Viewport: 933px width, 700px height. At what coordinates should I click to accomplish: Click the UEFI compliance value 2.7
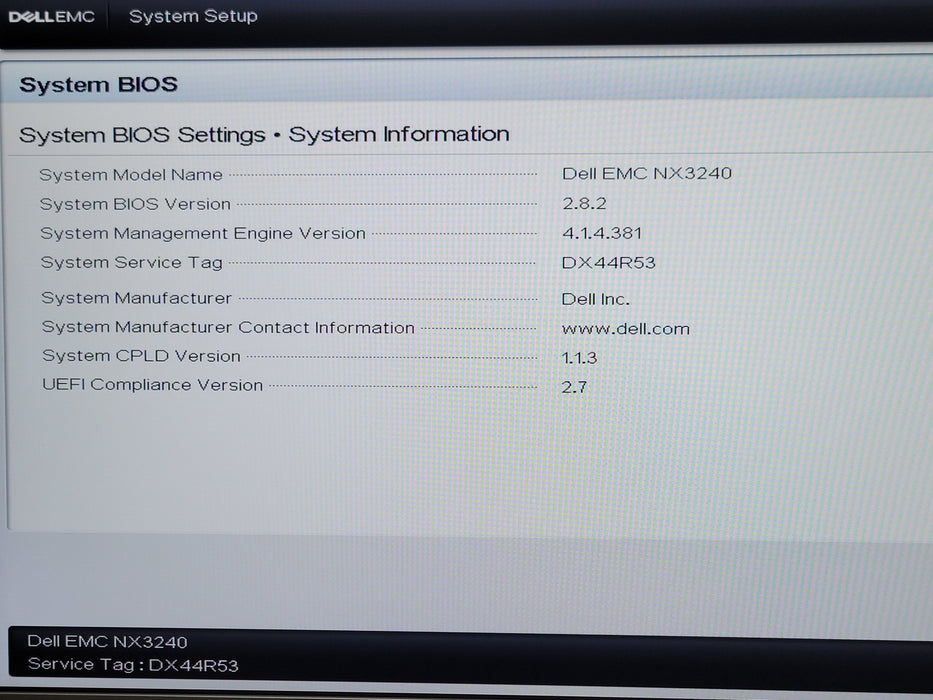pyautogui.click(x=574, y=388)
